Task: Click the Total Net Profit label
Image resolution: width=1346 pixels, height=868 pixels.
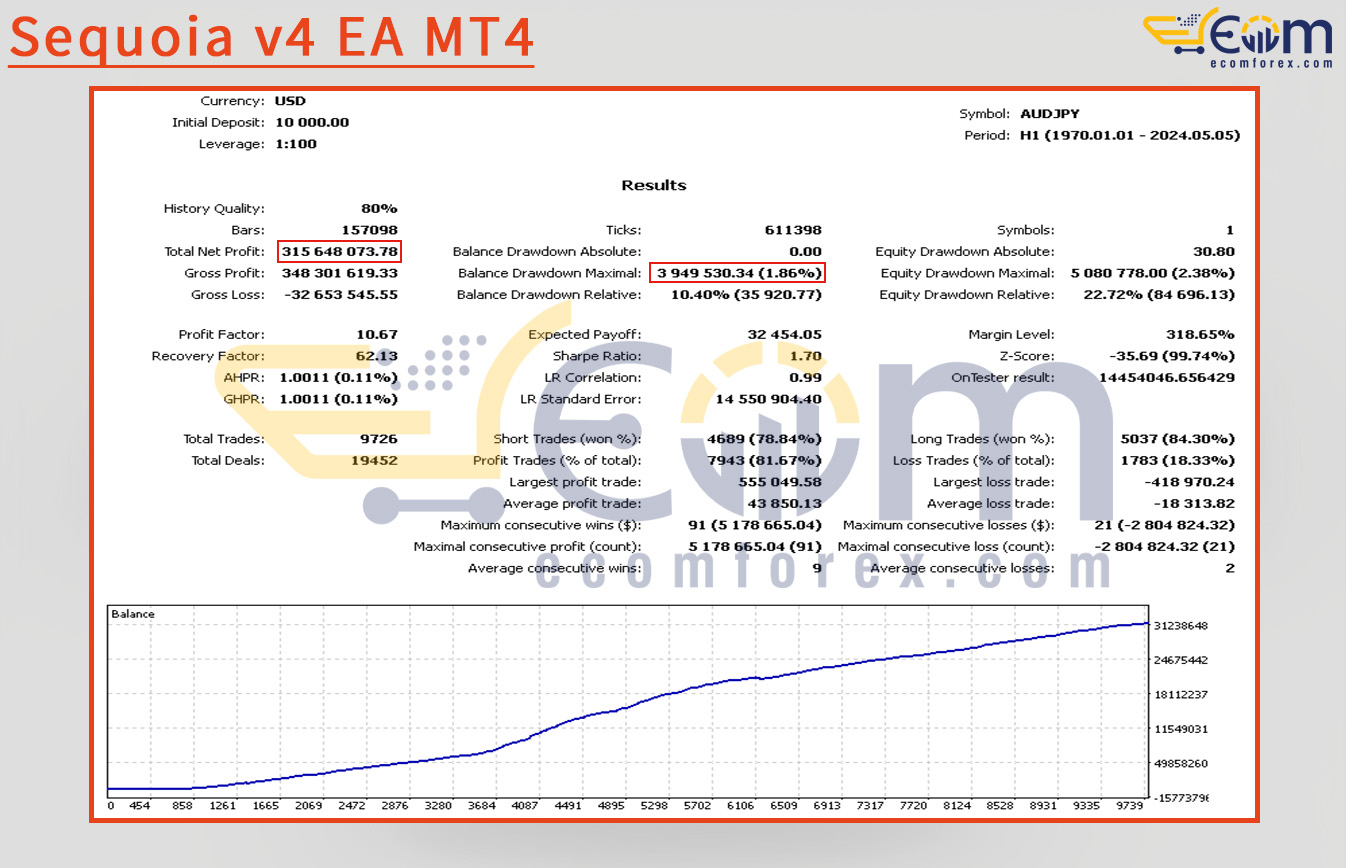Action: click(x=214, y=252)
